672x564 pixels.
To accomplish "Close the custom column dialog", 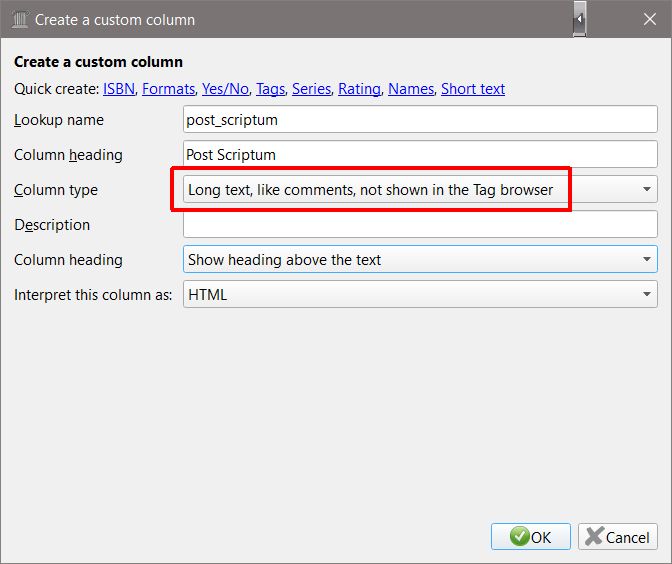I will click(650, 19).
